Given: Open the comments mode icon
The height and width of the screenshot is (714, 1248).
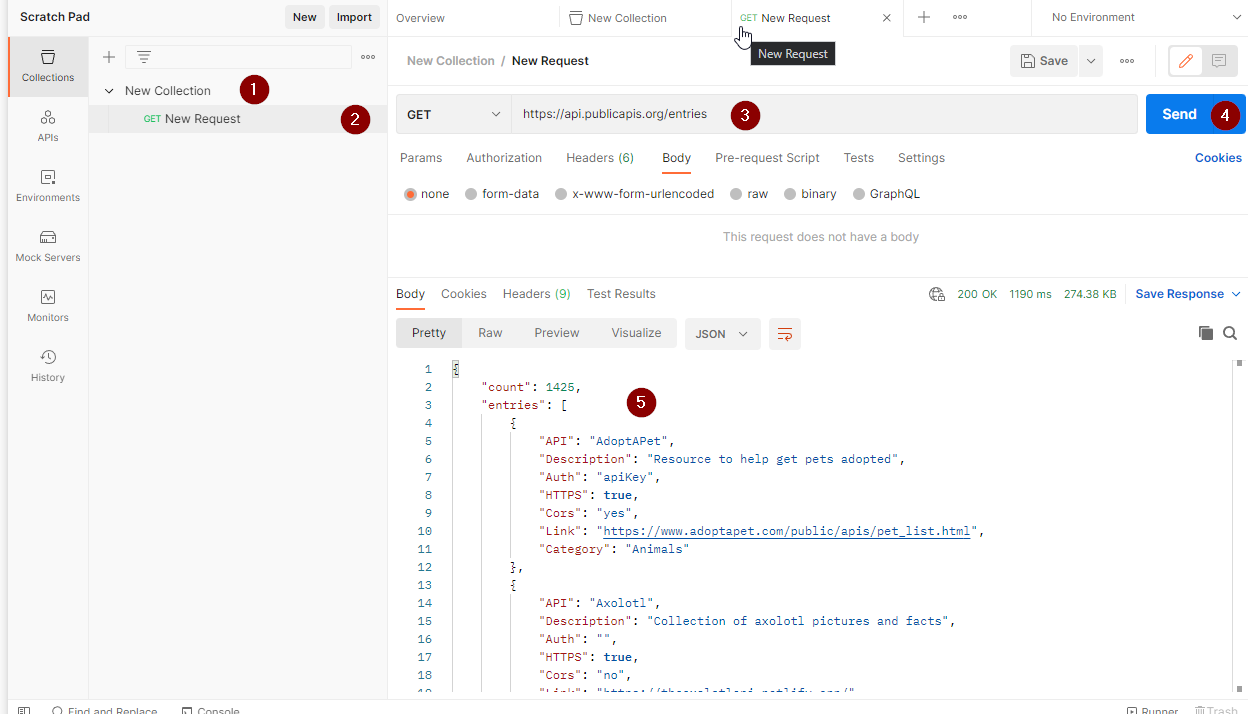Looking at the screenshot, I should click(x=1218, y=61).
